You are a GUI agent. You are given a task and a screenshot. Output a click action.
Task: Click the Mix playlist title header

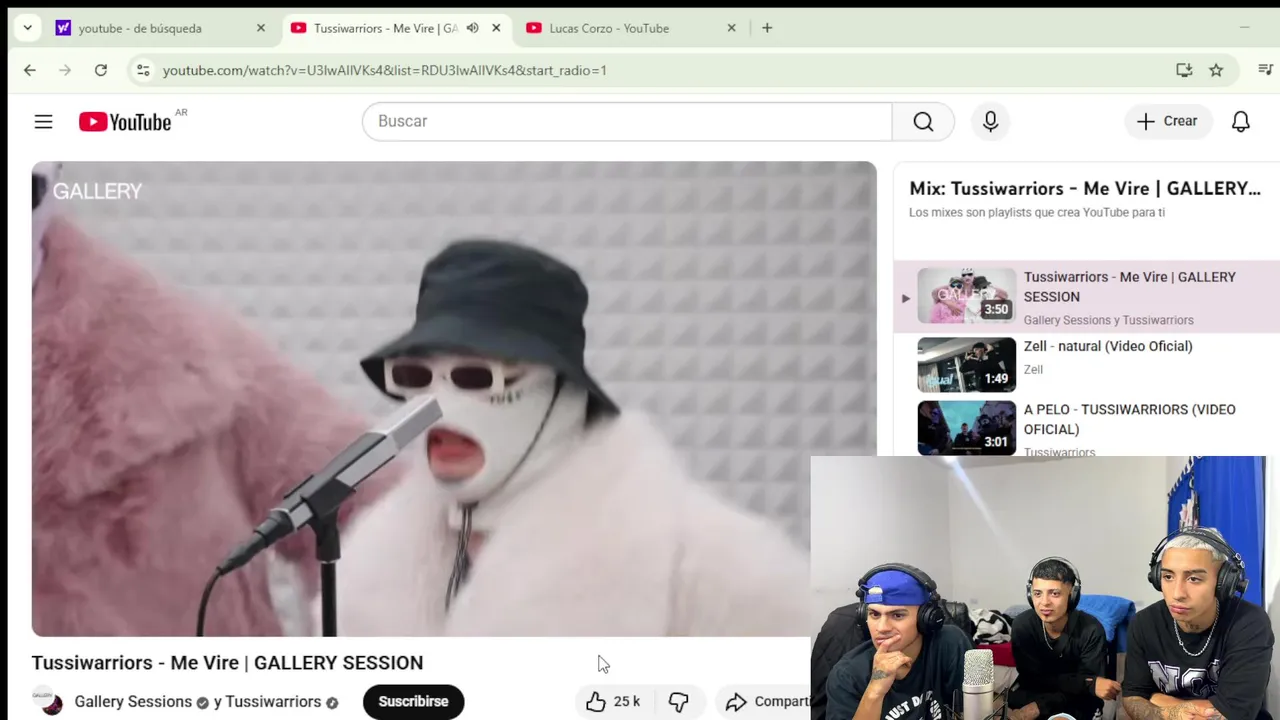1085,188
